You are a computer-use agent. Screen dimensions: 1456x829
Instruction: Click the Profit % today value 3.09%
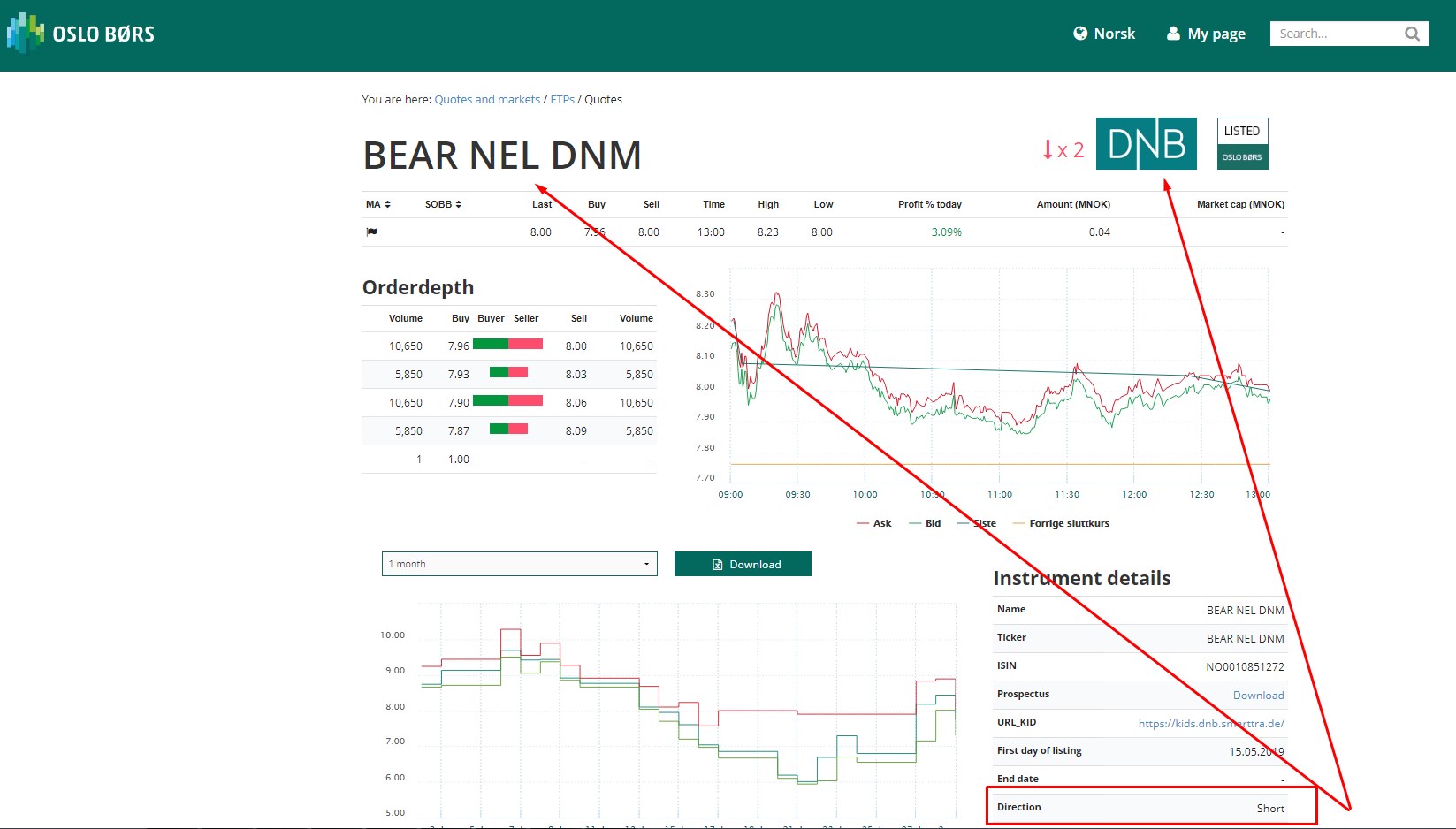946,232
